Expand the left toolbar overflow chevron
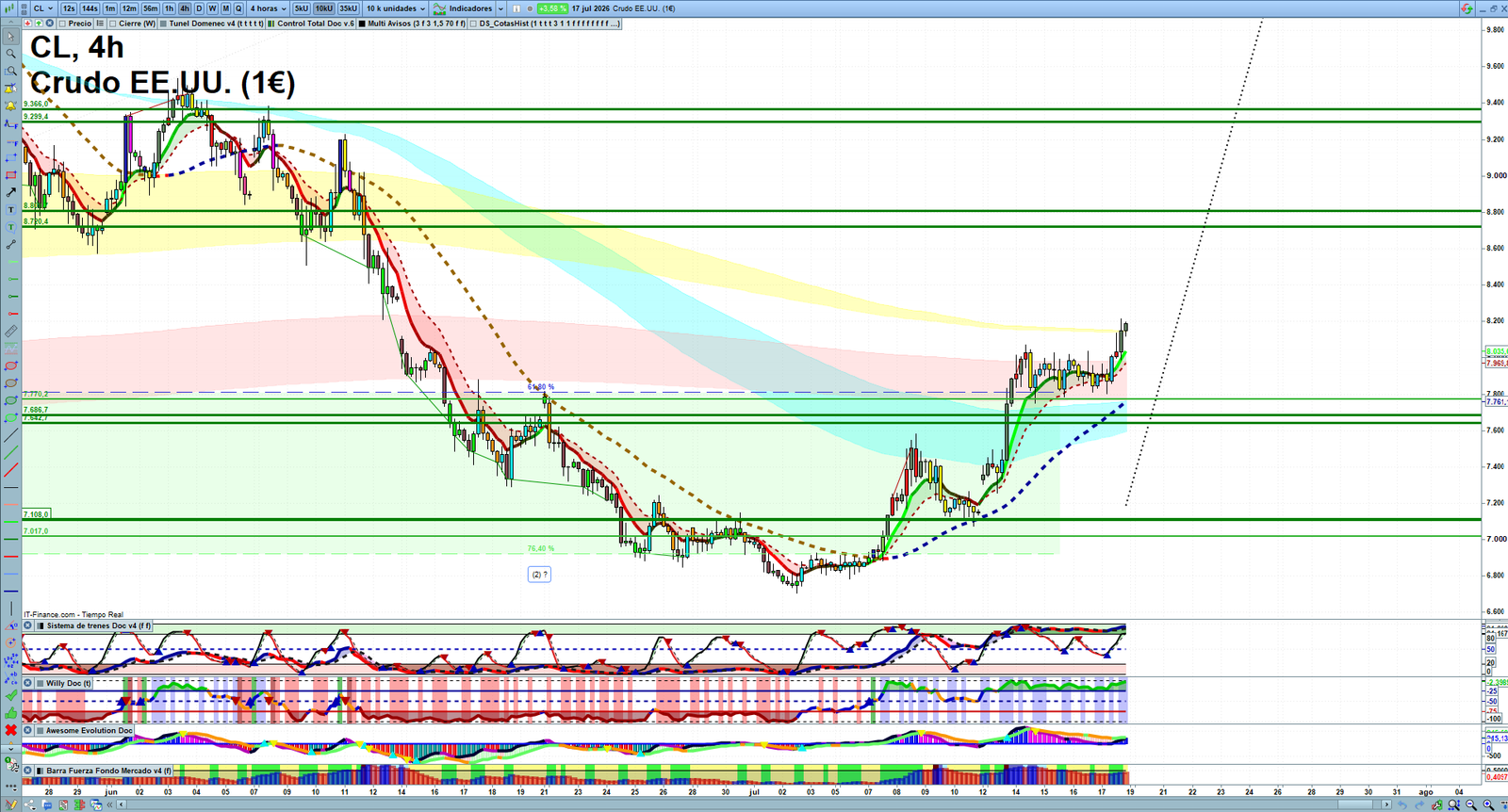 click(10, 749)
